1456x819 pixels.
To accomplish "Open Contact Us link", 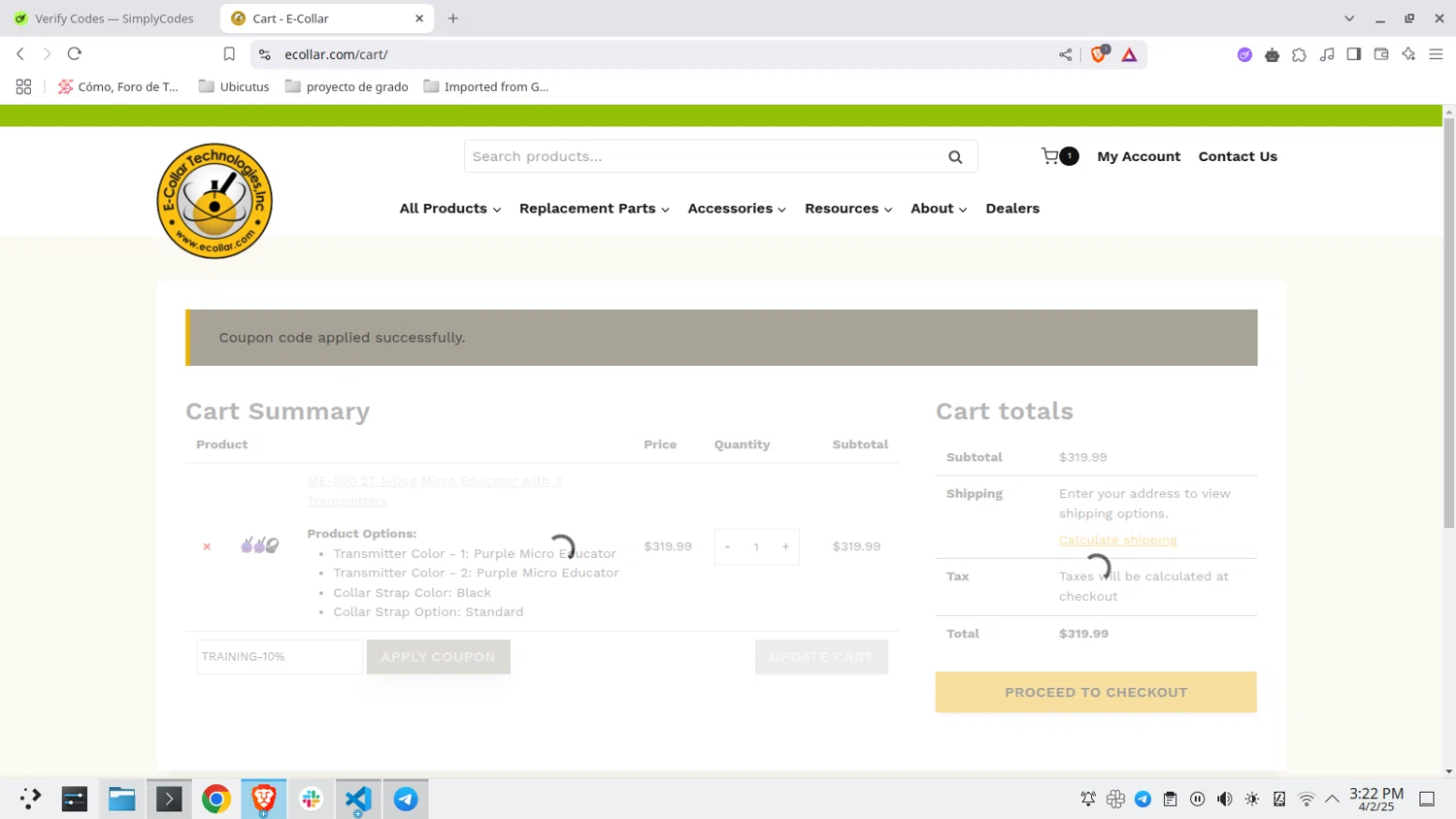I will (1238, 156).
